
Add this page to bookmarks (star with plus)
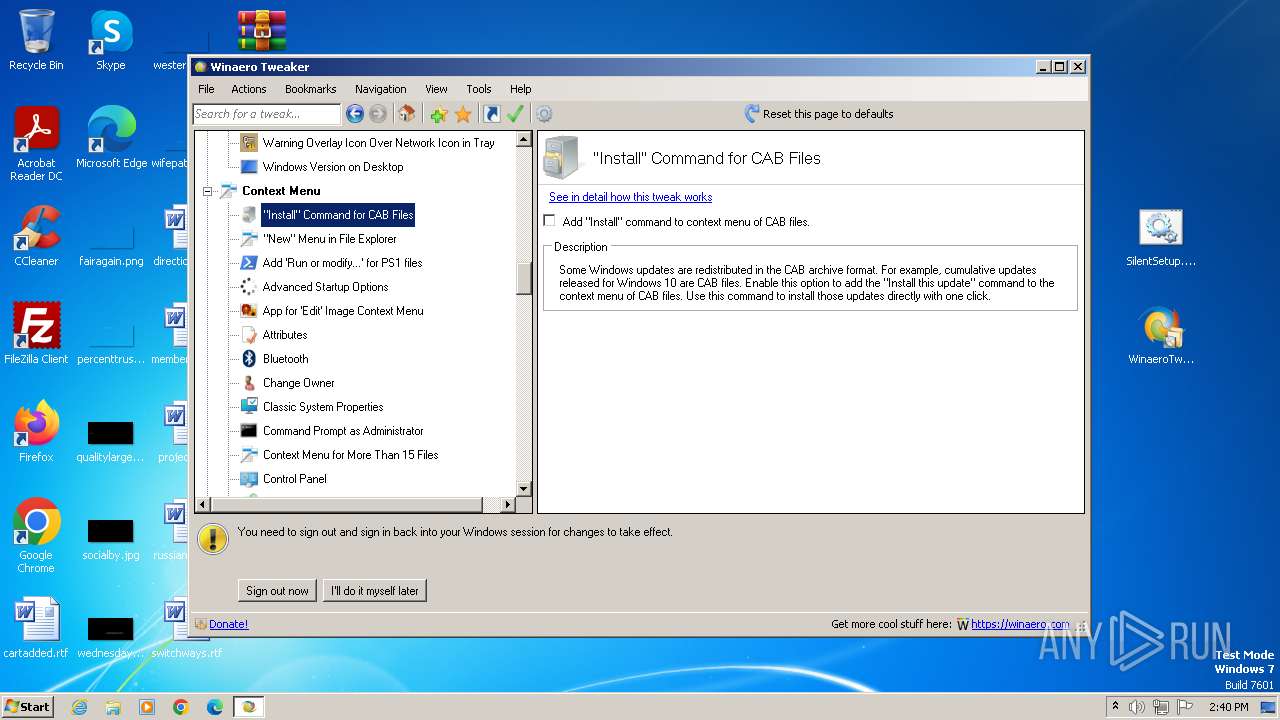coord(438,114)
